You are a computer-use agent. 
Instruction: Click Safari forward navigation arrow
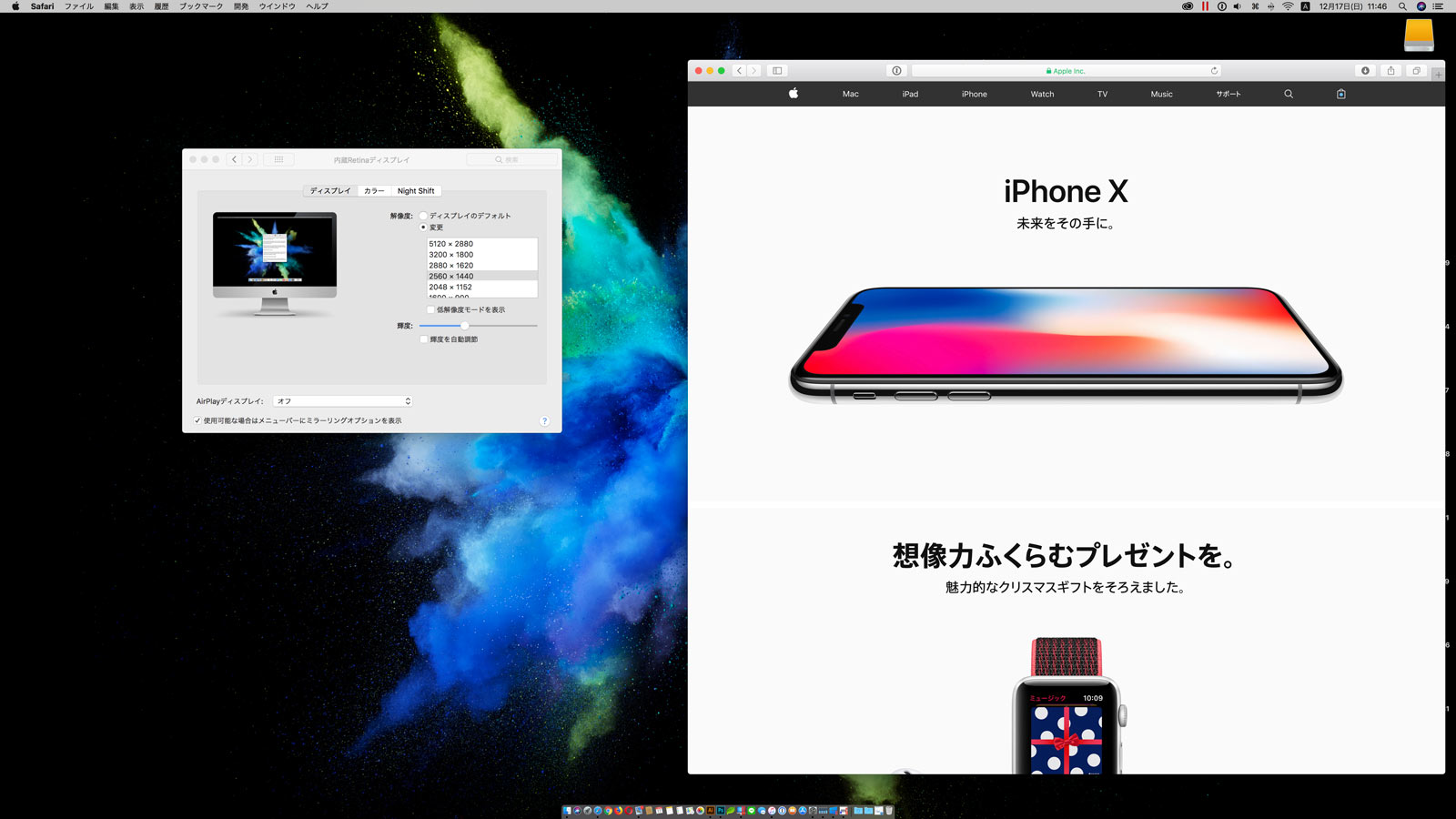click(x=753, y=70)
